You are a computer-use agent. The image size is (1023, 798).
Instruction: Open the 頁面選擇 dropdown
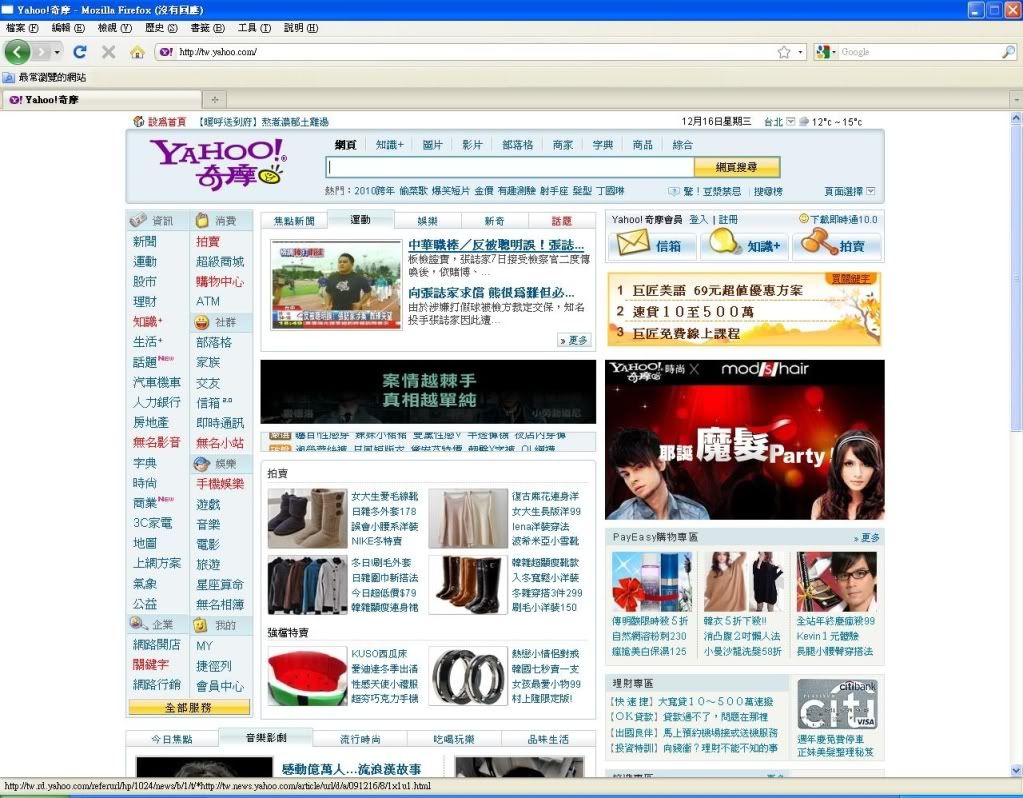click(x=870, y=191)
